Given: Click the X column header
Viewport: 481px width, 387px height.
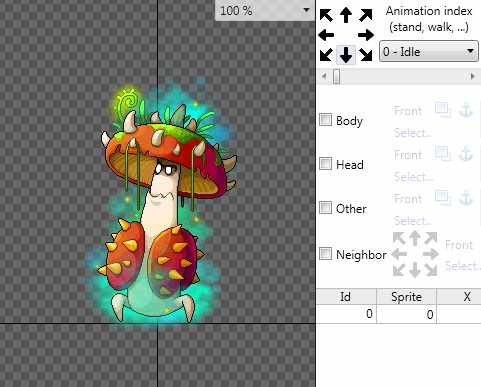Looking at the screenshot, I should [459, 296].
